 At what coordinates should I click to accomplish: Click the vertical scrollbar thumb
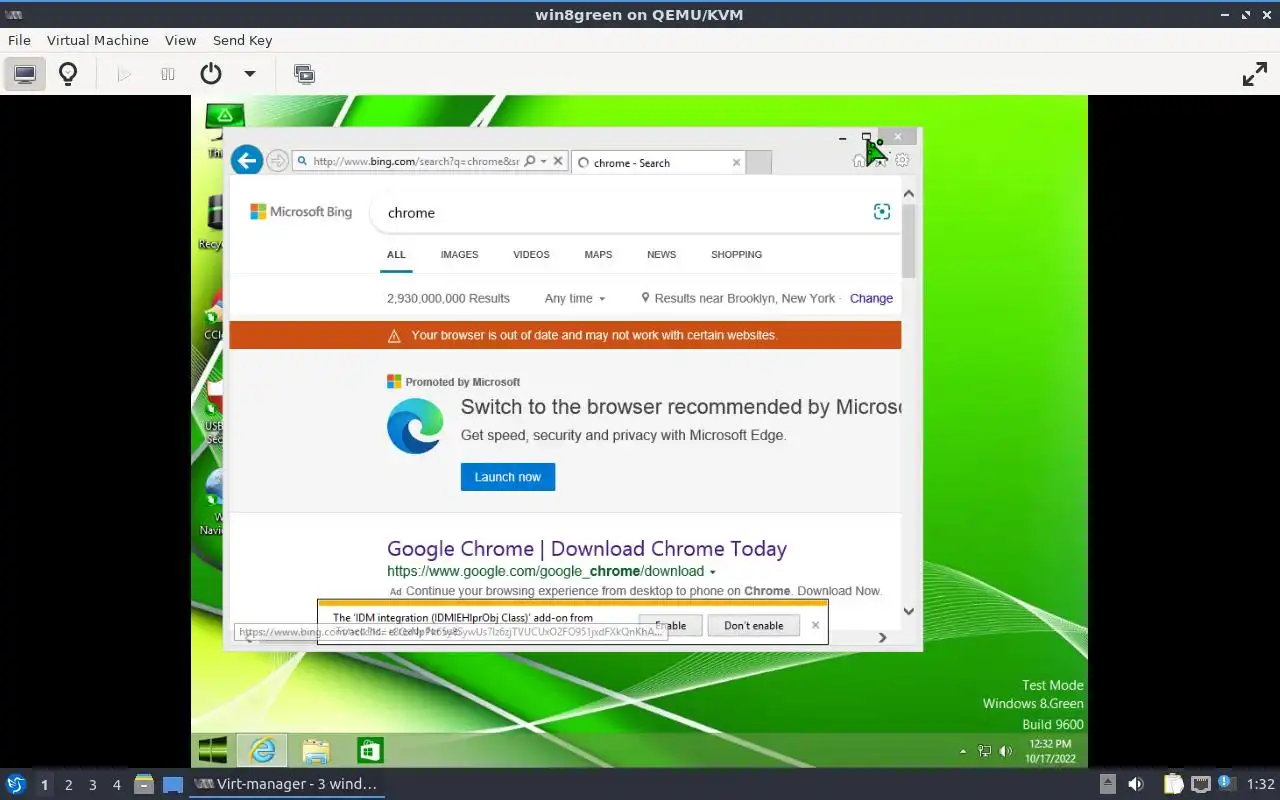click(x=909, y=240)
